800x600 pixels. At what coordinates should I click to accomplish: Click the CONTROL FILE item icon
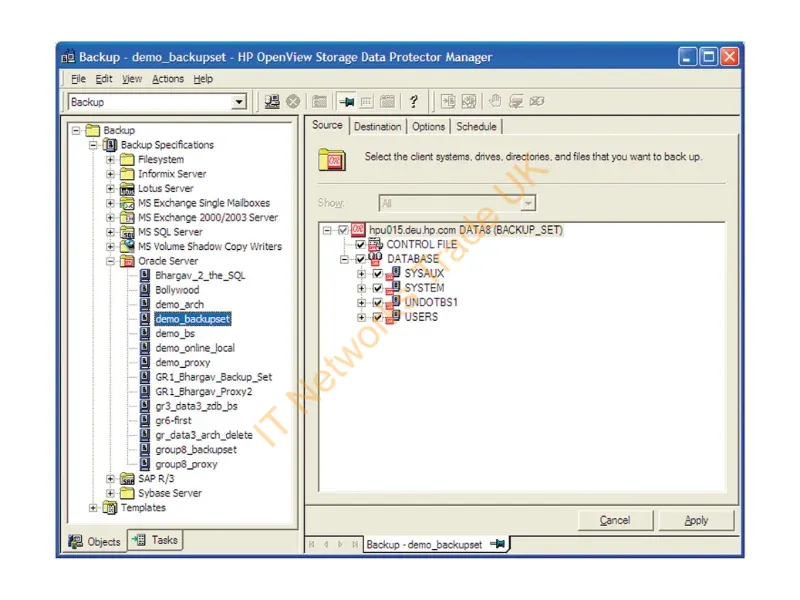[376, 244]
